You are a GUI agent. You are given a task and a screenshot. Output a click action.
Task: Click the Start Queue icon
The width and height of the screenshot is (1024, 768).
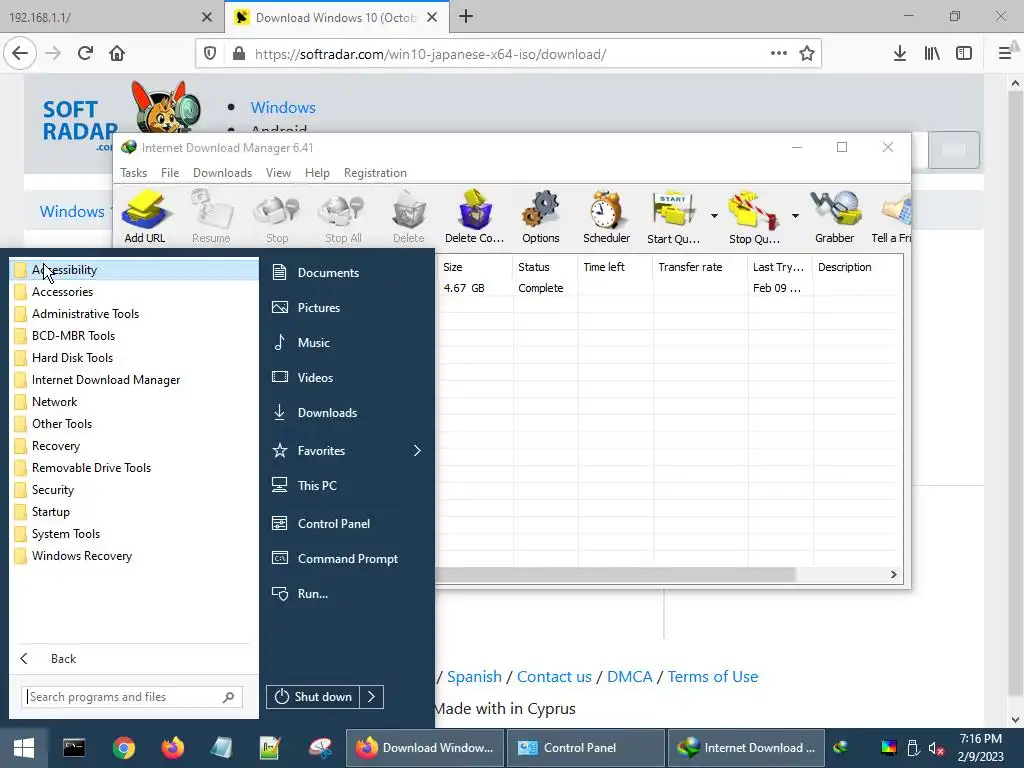click(673, 217)
